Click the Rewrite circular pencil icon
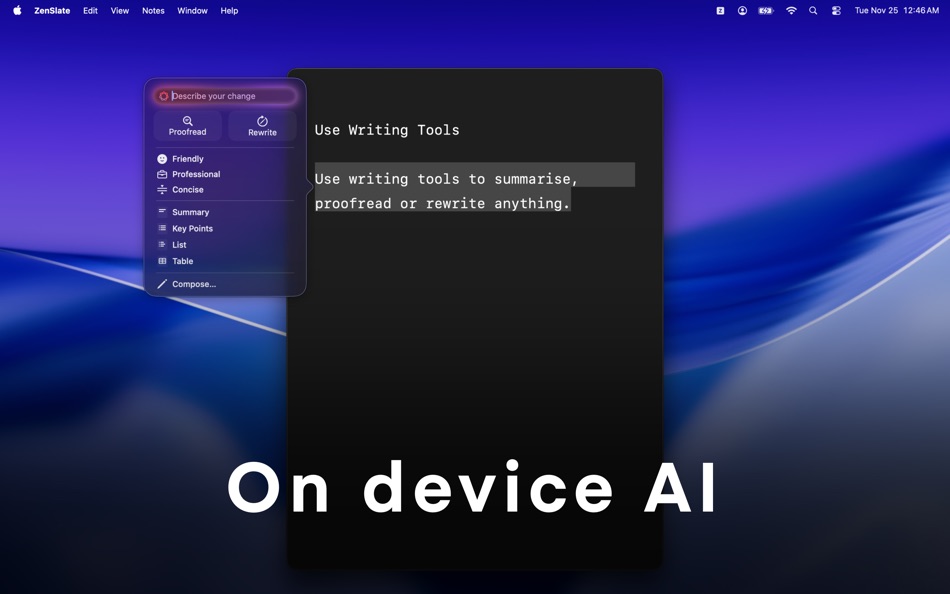The height and width of the screenshot is (594, 950). (x=260, y=119)
